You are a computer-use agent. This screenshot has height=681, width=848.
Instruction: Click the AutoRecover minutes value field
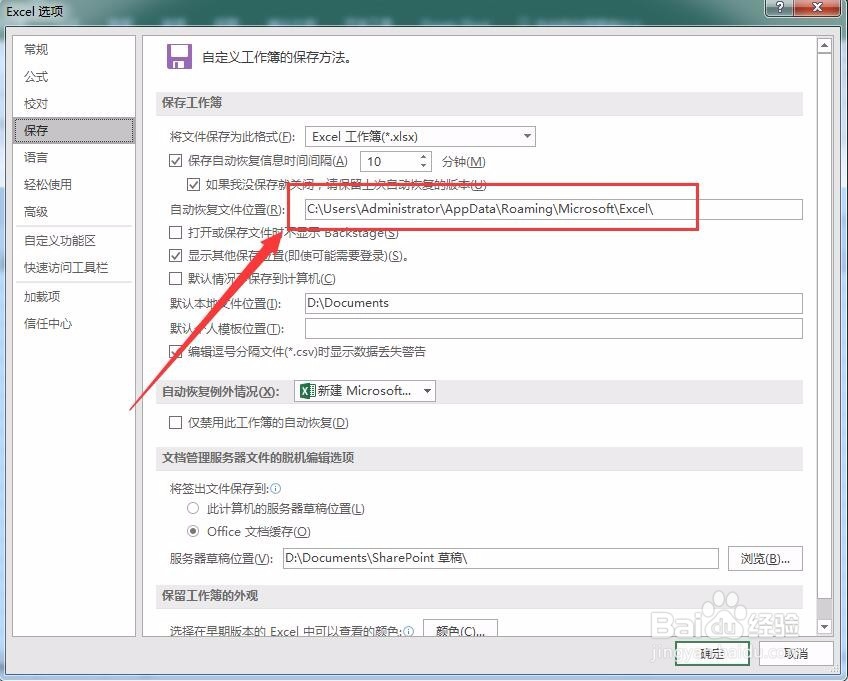pyautogui.click(x=389, y=161)
